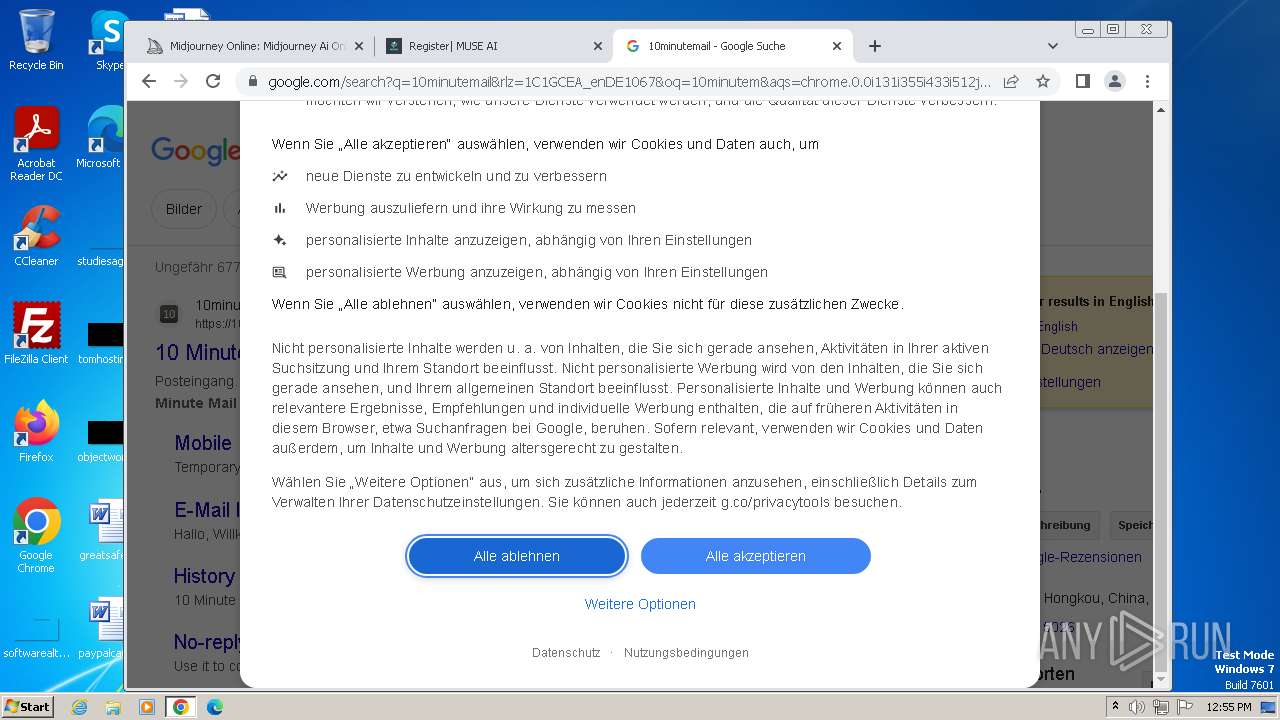Open a new browser tab
The image size is (1280, 720).
point(875,46)
